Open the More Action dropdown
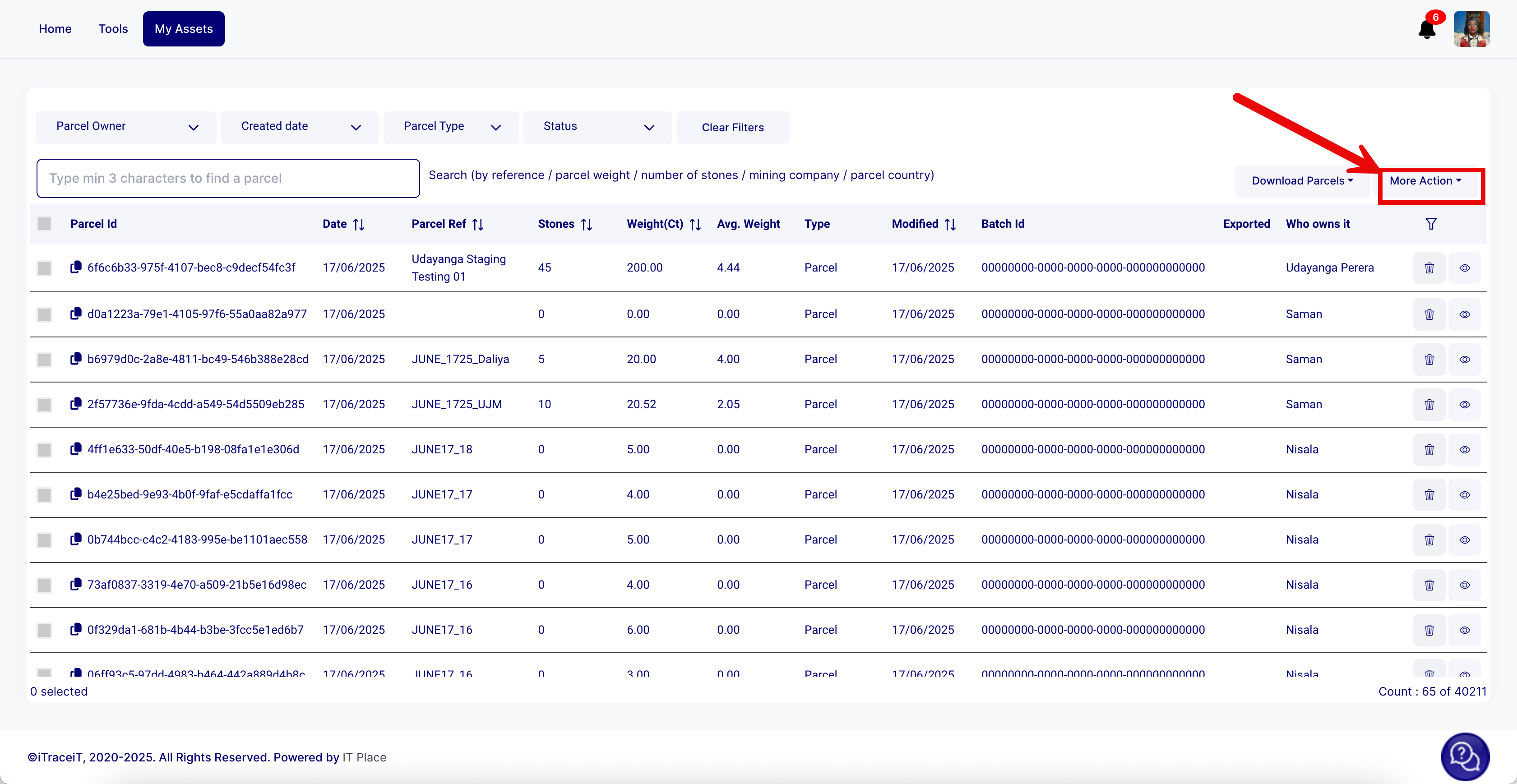 pyautogui.click(x=1426, y=181)
